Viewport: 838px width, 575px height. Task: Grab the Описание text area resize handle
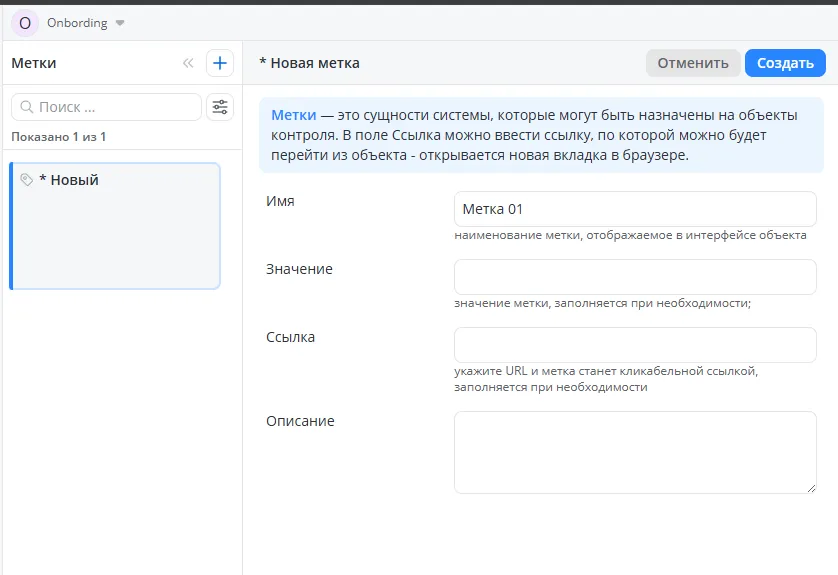[x=811, y=488]
